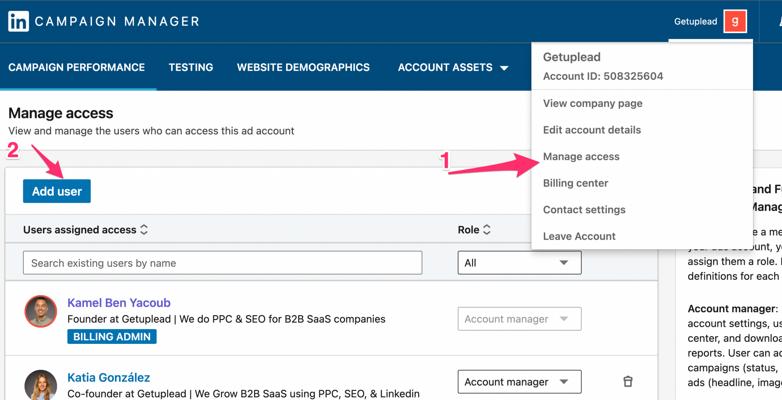Switch to Campaign Performance tab

[76, 68]
